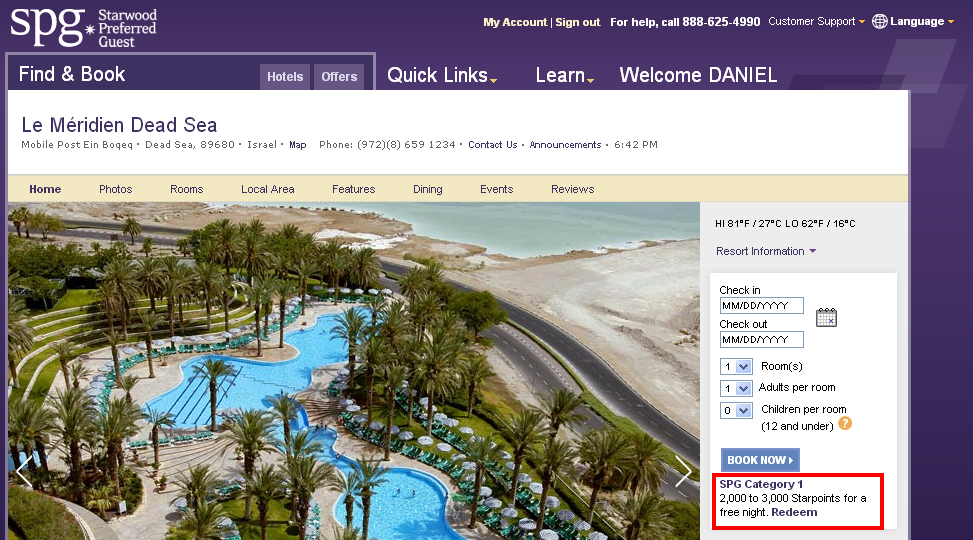973x540 pixels.
Task: Expand the Customer Support menu
Action: tap(816, 21)
